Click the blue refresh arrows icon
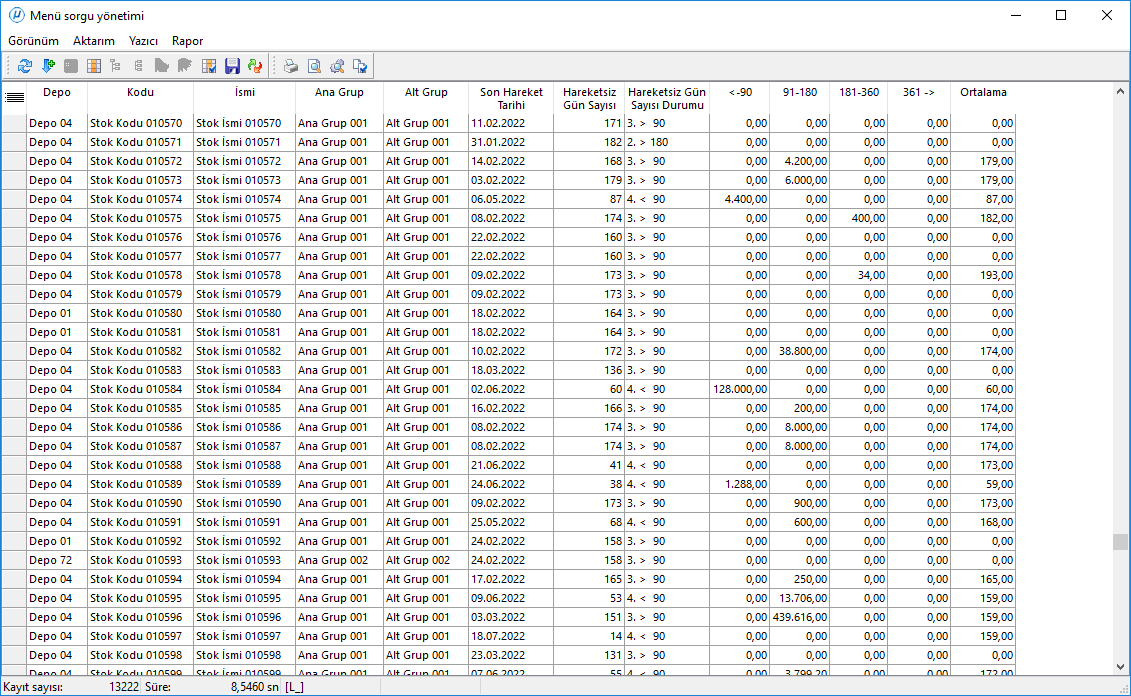This screenshot has height=696, width=1131. pos(25,66)
